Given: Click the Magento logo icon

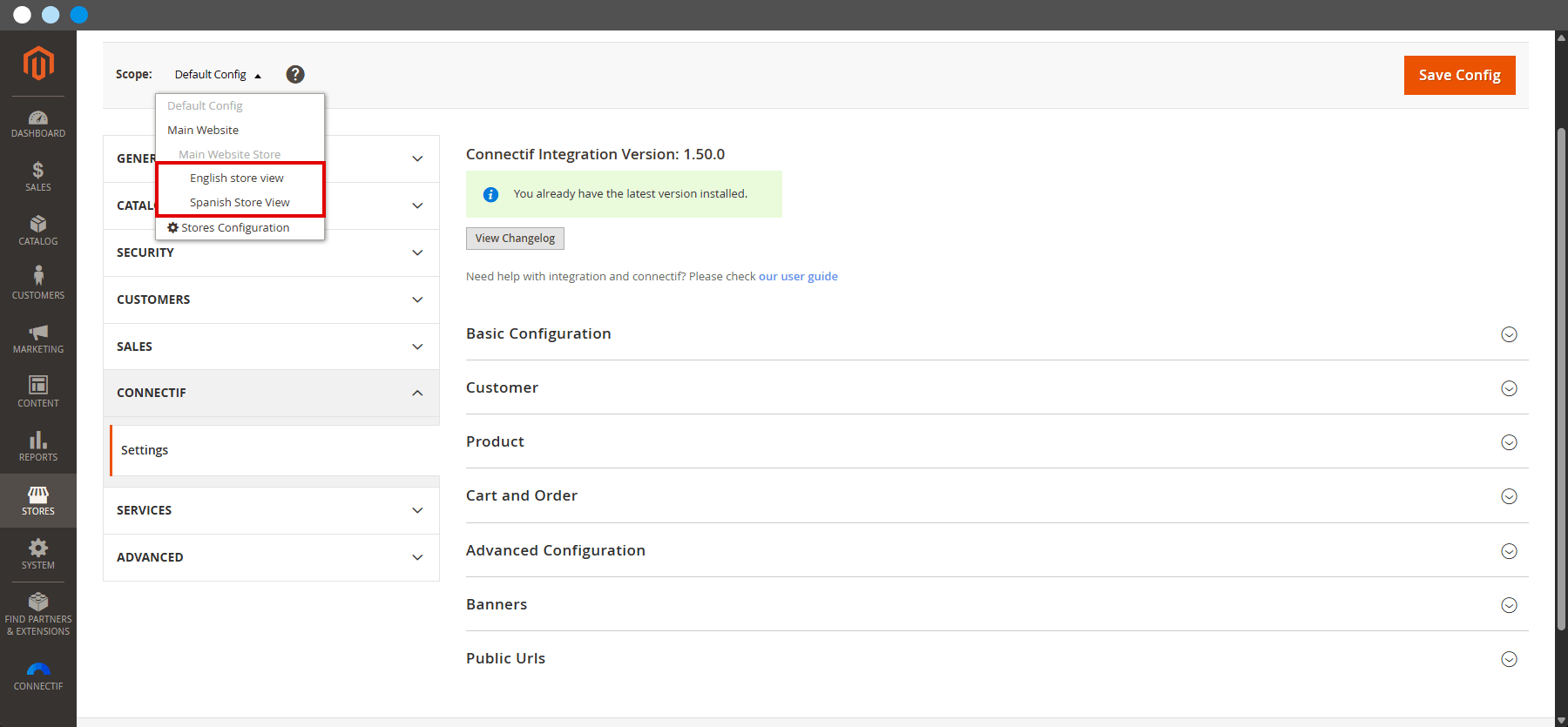Looking at the screenshot, I should tap(38, 64).
